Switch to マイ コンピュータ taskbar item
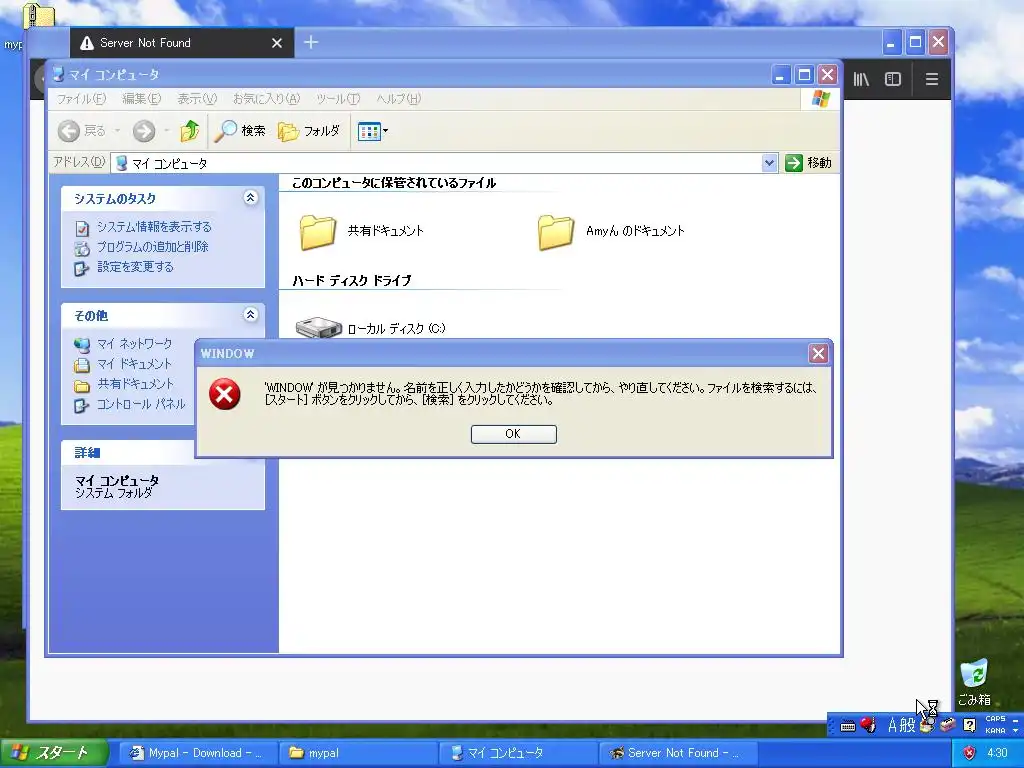This screenshot has width=1024, height=768. click(517, 753)
